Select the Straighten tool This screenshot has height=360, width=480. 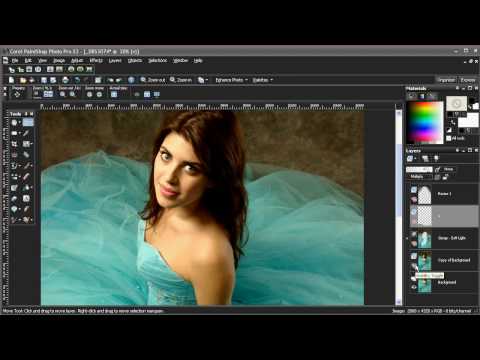pos(27,144)
